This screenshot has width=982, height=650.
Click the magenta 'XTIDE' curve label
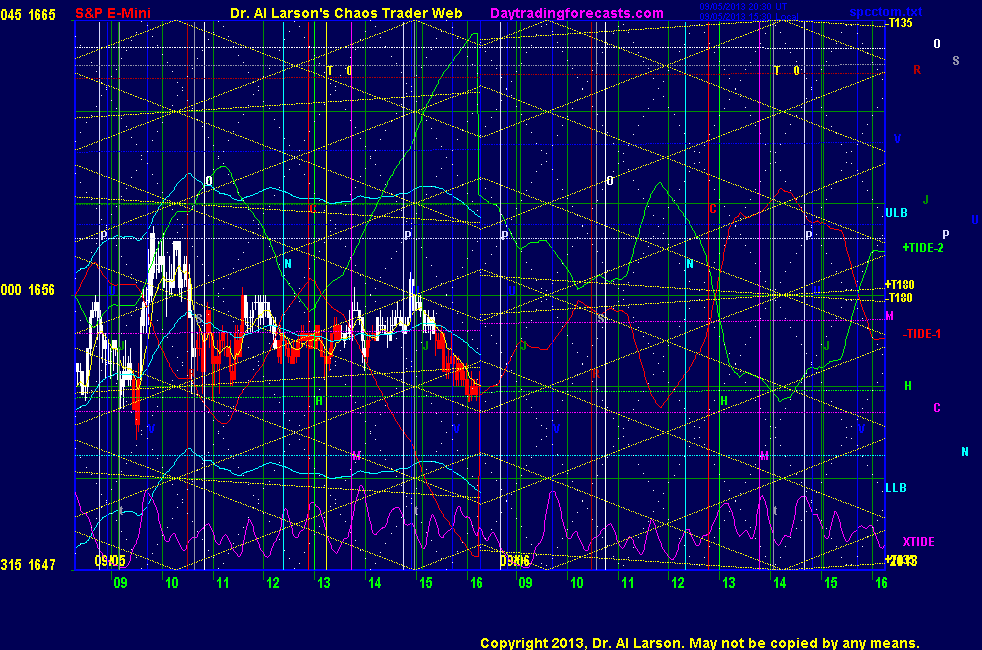[x=918, y=542]
